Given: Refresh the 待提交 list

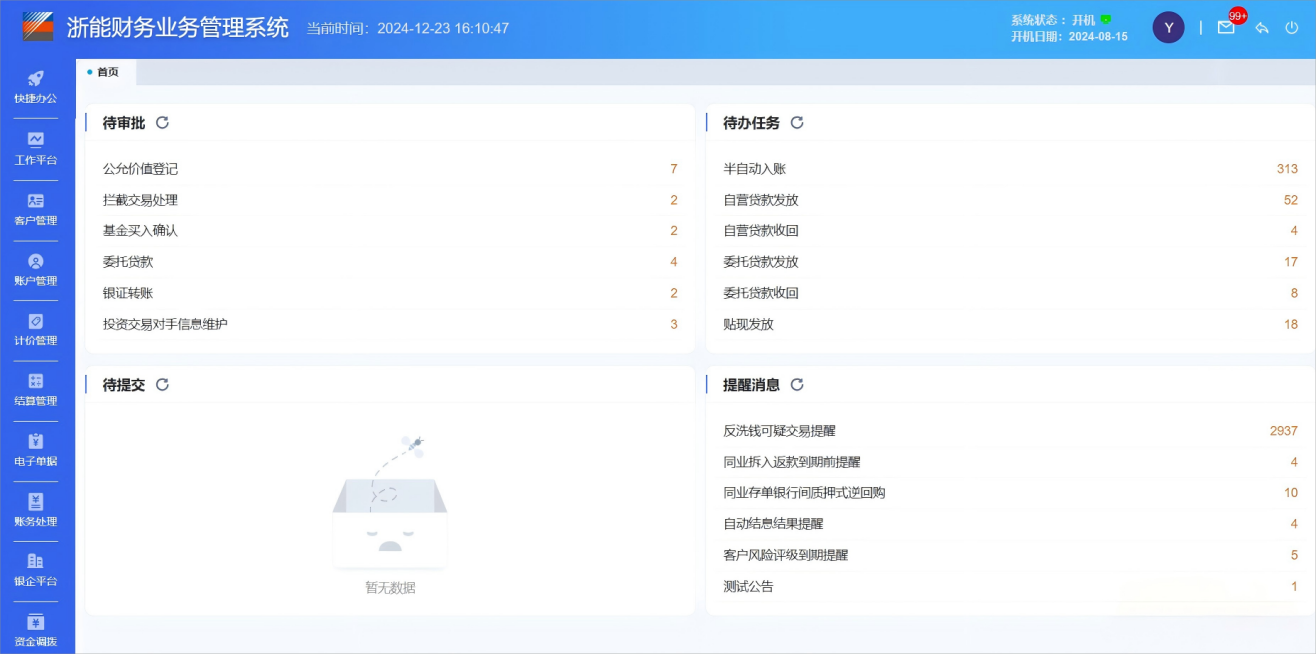Looking at the screenshot, I should (x=162, y=385).
